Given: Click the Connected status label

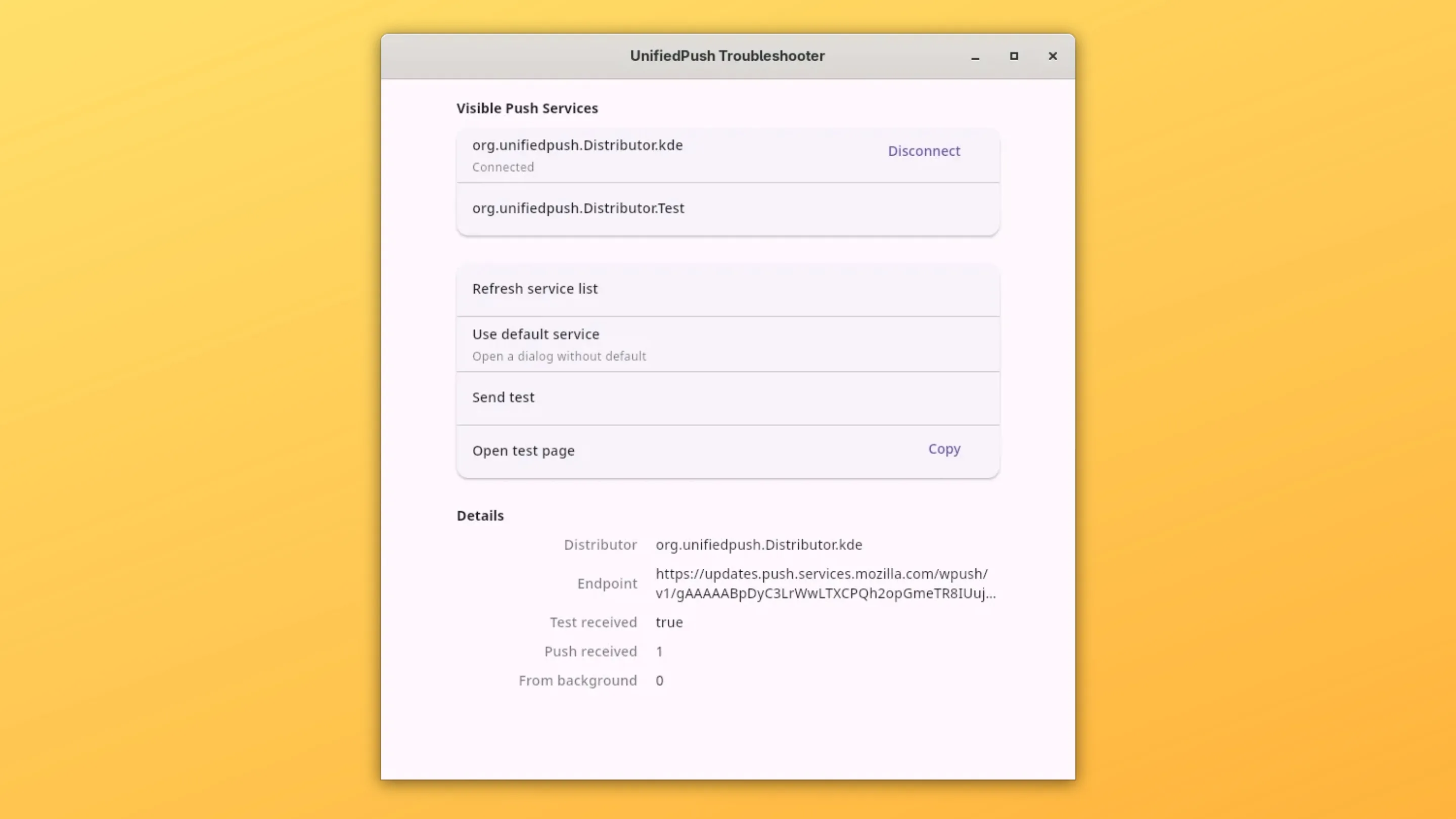Looking at the screenshot, I should click(x=503, y=167).
